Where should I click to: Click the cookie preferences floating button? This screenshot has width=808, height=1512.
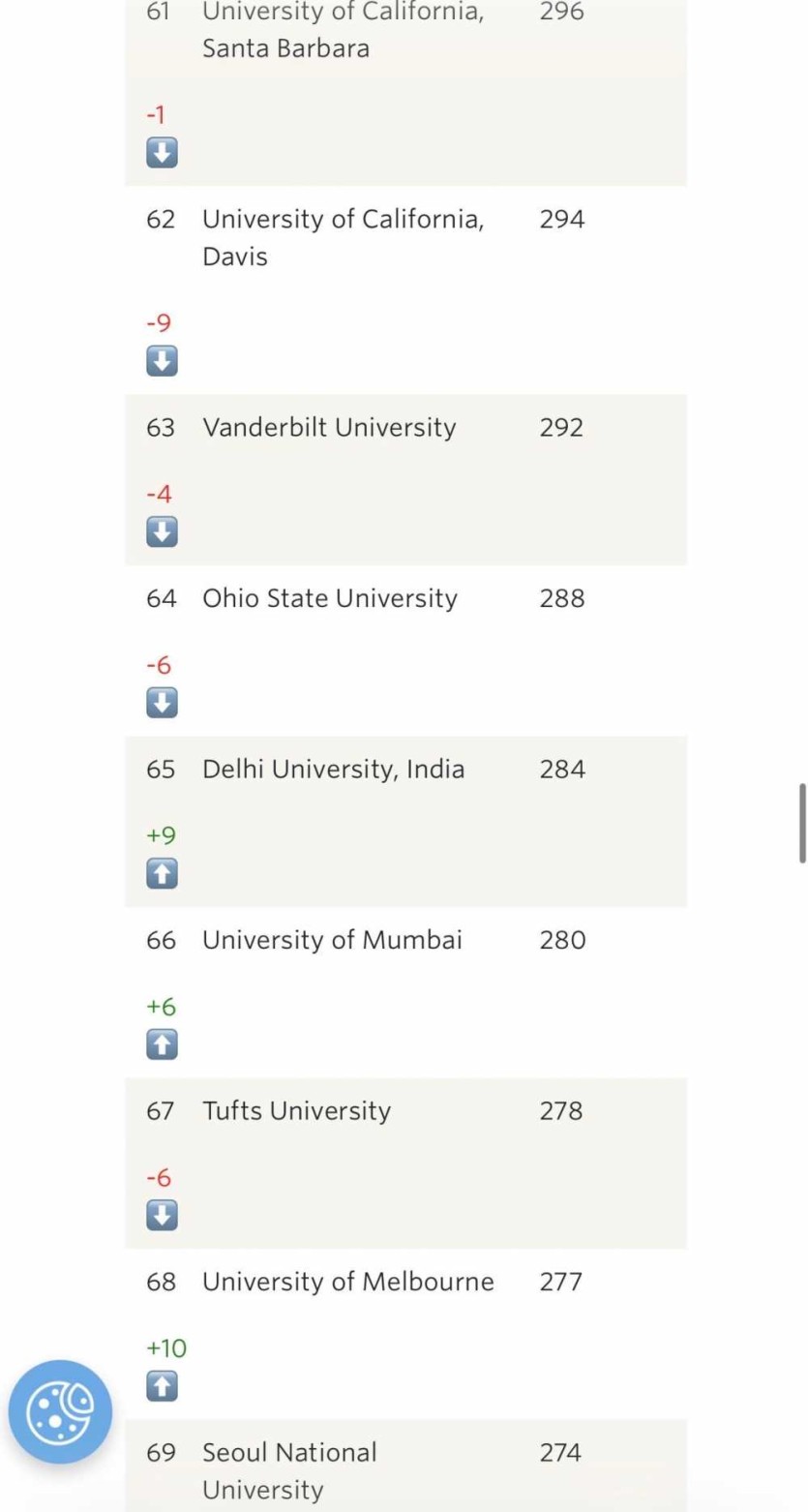(60, 1411)
